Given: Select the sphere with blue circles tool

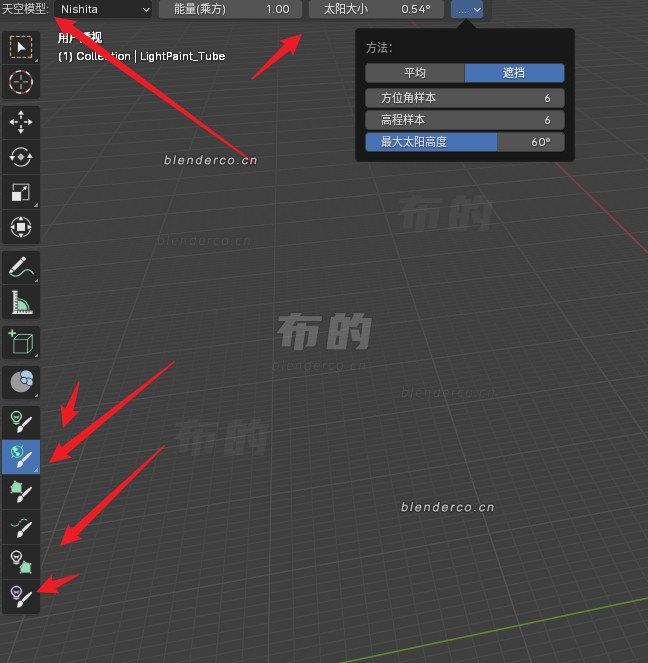Looking at the screenshot, I should pos(21,382).
